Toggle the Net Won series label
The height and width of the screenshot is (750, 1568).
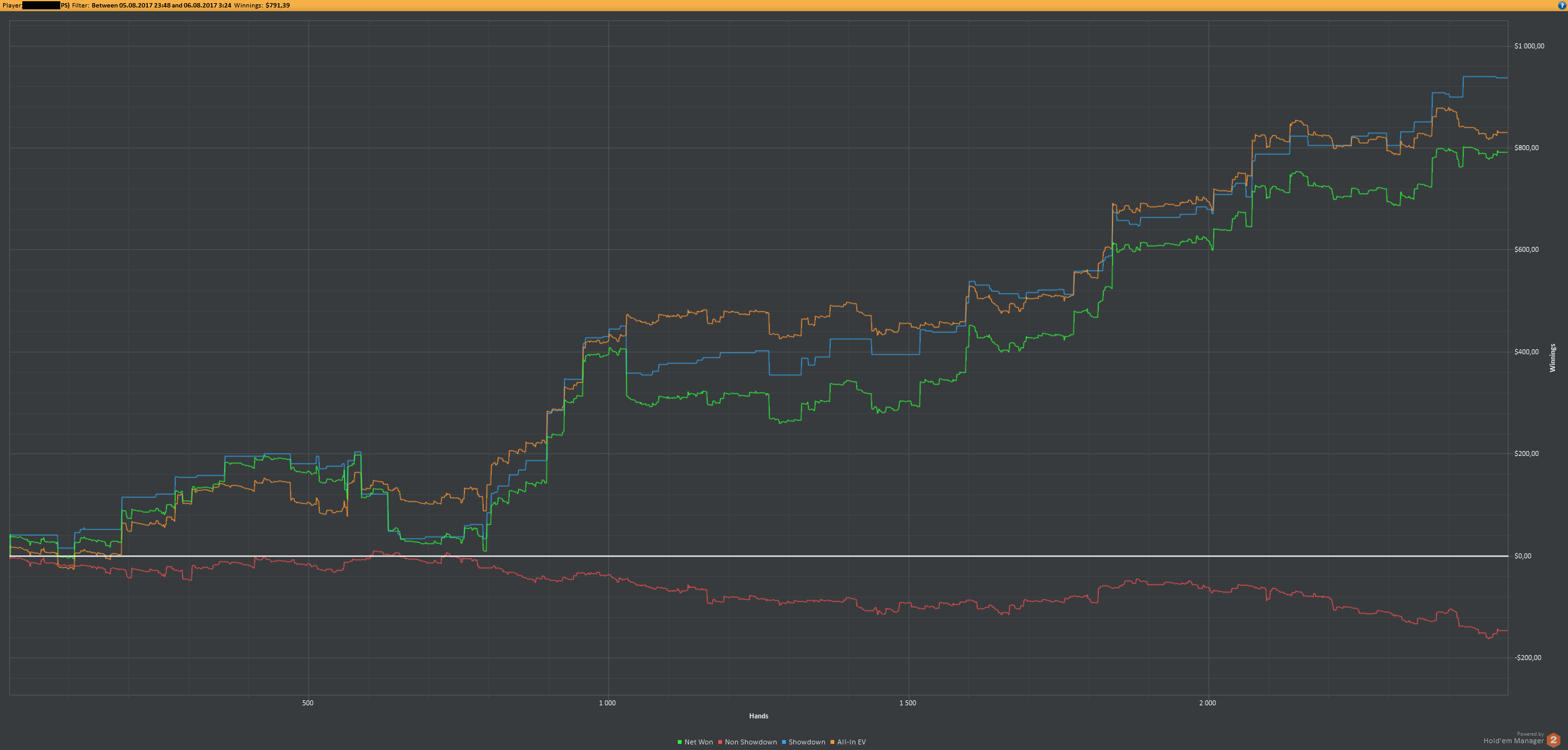pyautogui.click(x=698, y=742)
